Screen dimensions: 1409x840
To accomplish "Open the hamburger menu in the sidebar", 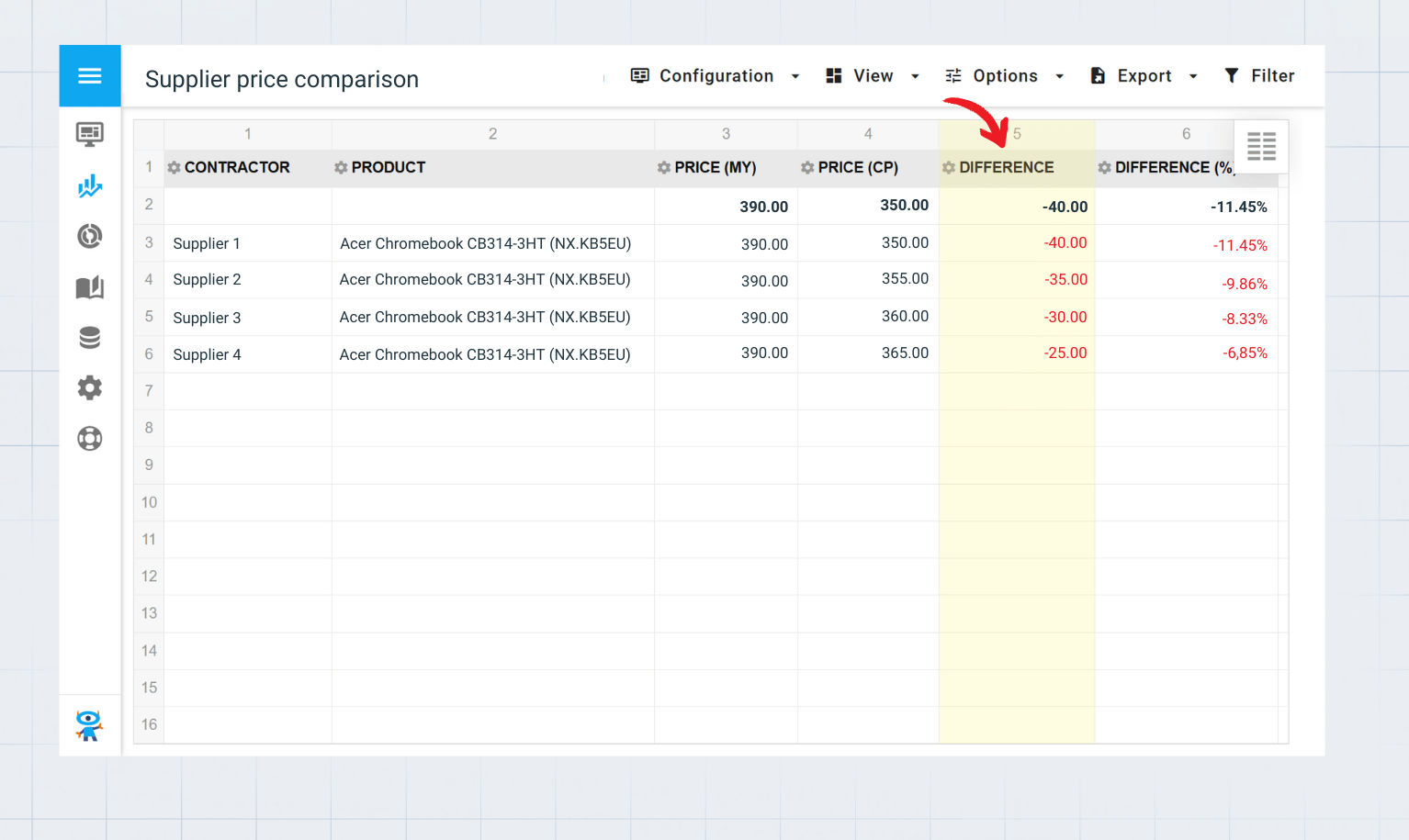I will click(90, 76).
